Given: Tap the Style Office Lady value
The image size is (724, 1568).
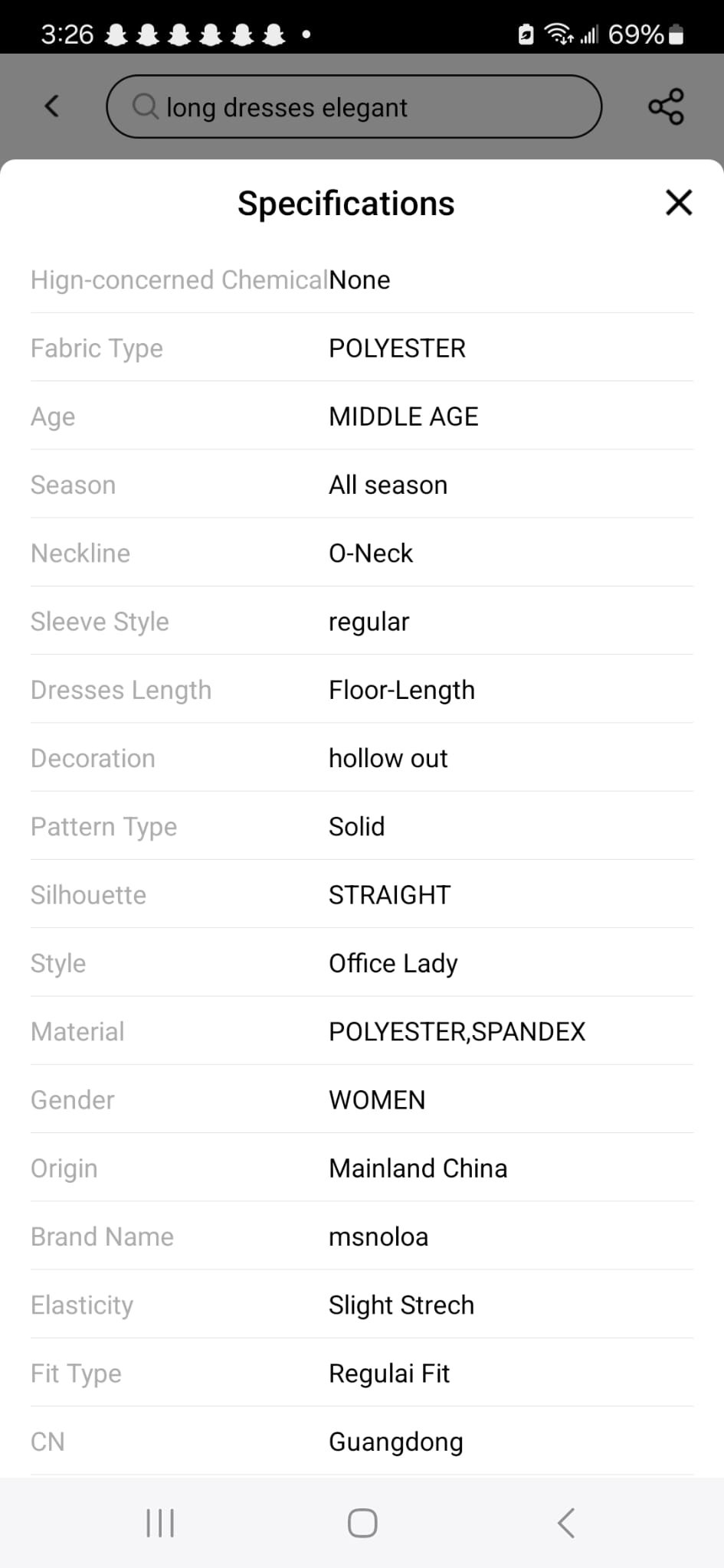Looking at the screenshot, I should [x=393, y=963].
